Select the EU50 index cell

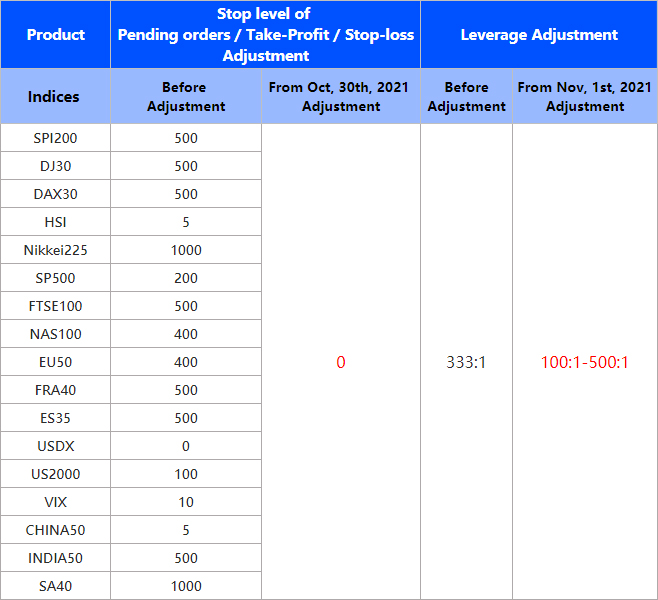[x=55, y=362]
